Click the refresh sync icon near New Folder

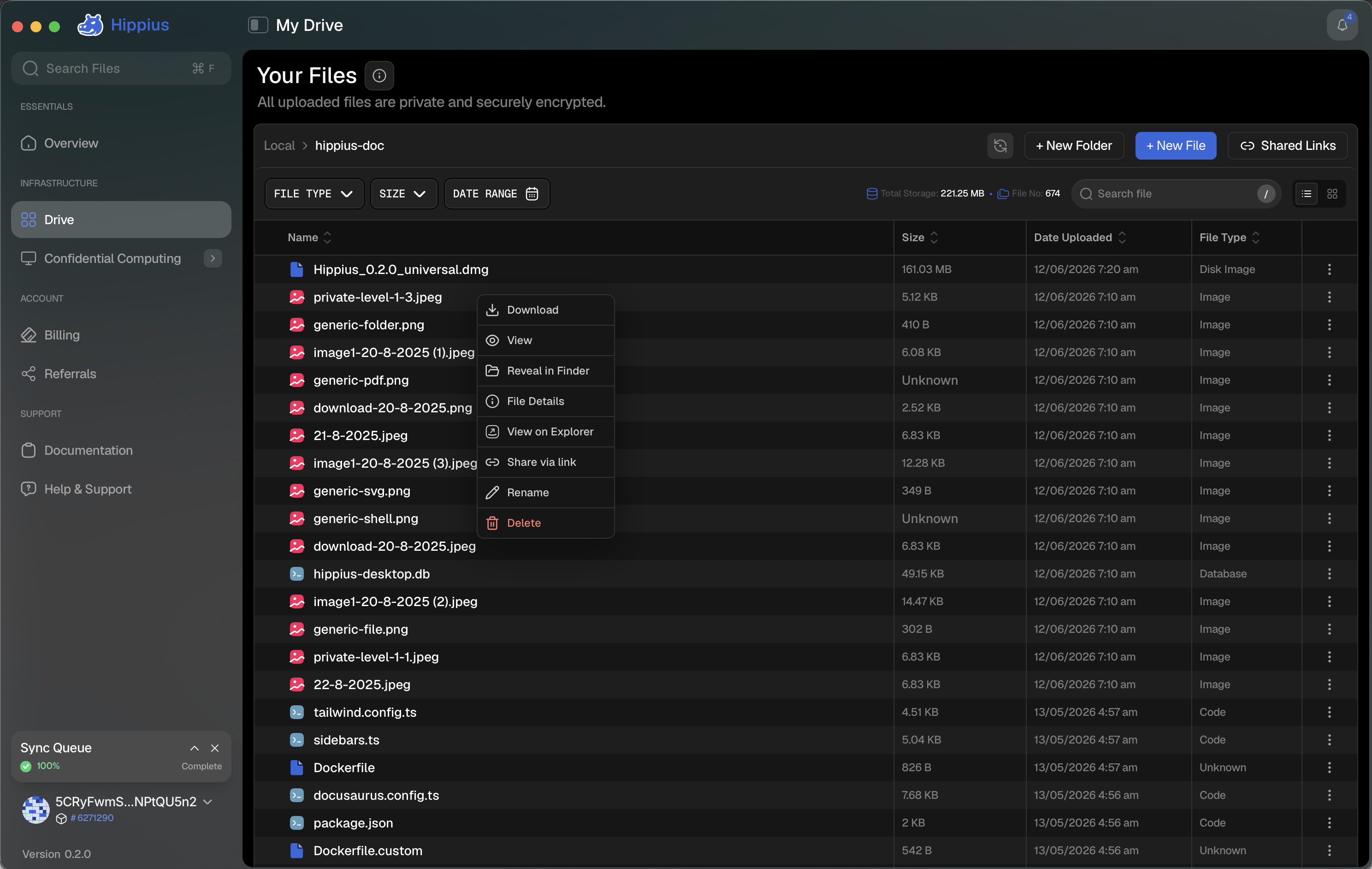(x=1000, y=146)
